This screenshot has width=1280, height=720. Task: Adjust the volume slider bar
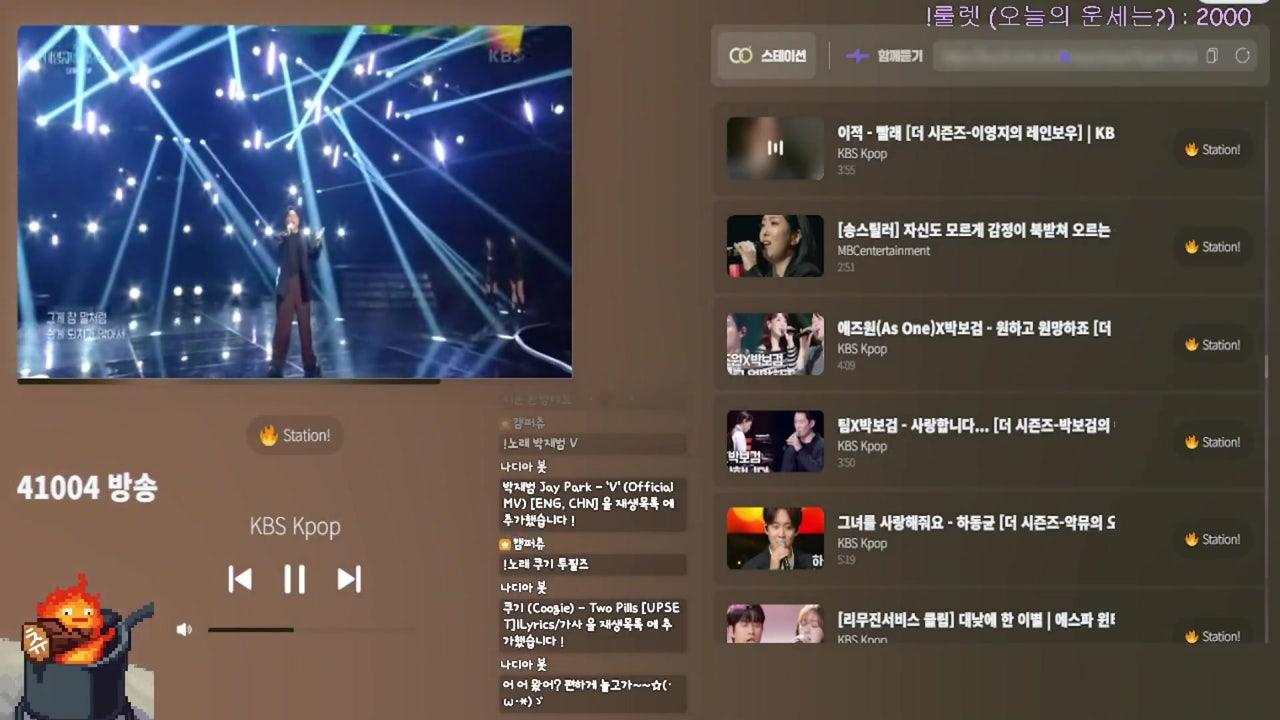(311, 629)
